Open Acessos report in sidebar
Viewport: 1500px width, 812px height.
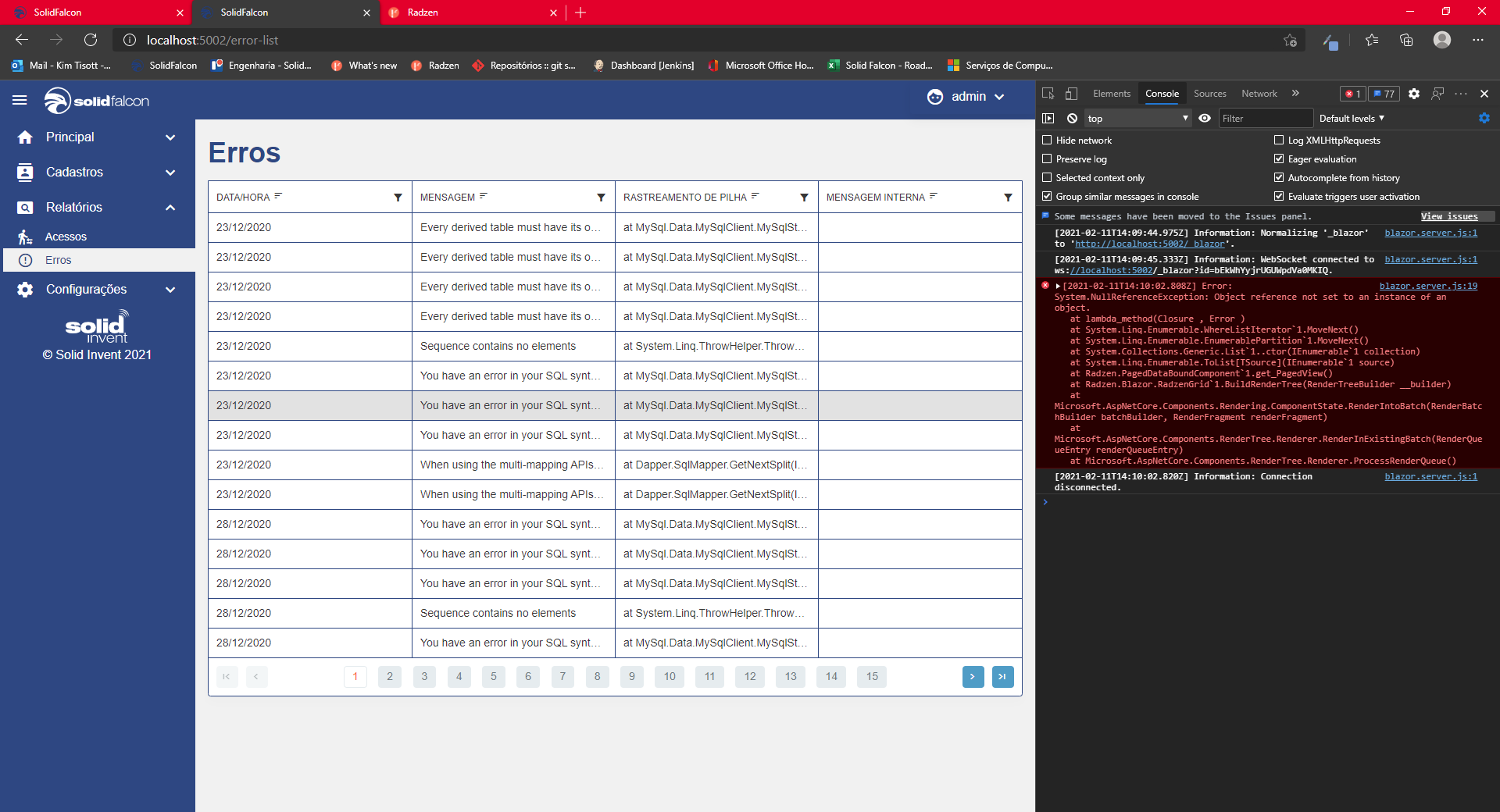(x=99, y=237)
